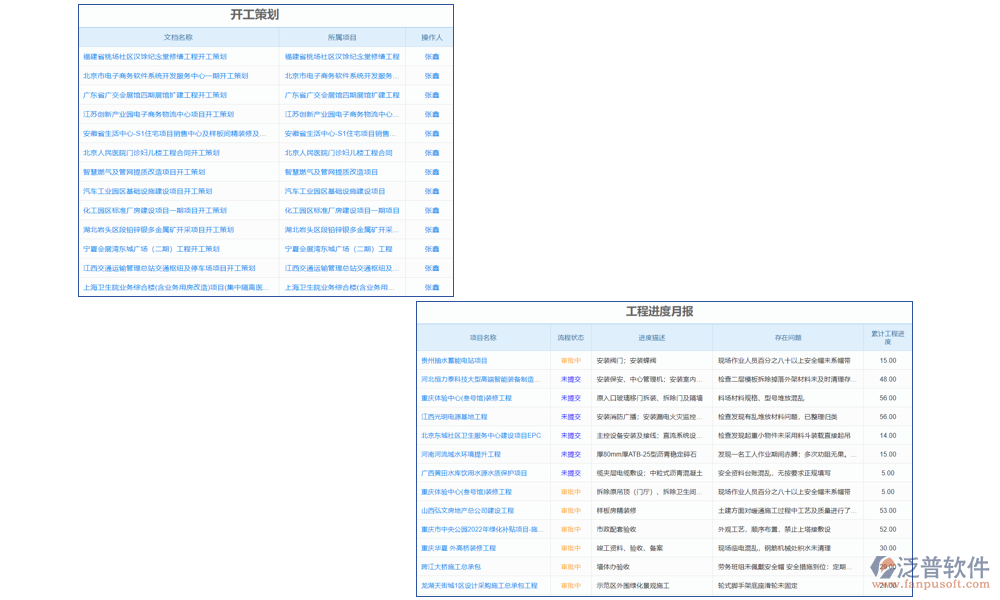Open 化工园区标准厂房建设项目一期项目开工策划 document

[x=155, y=210]
